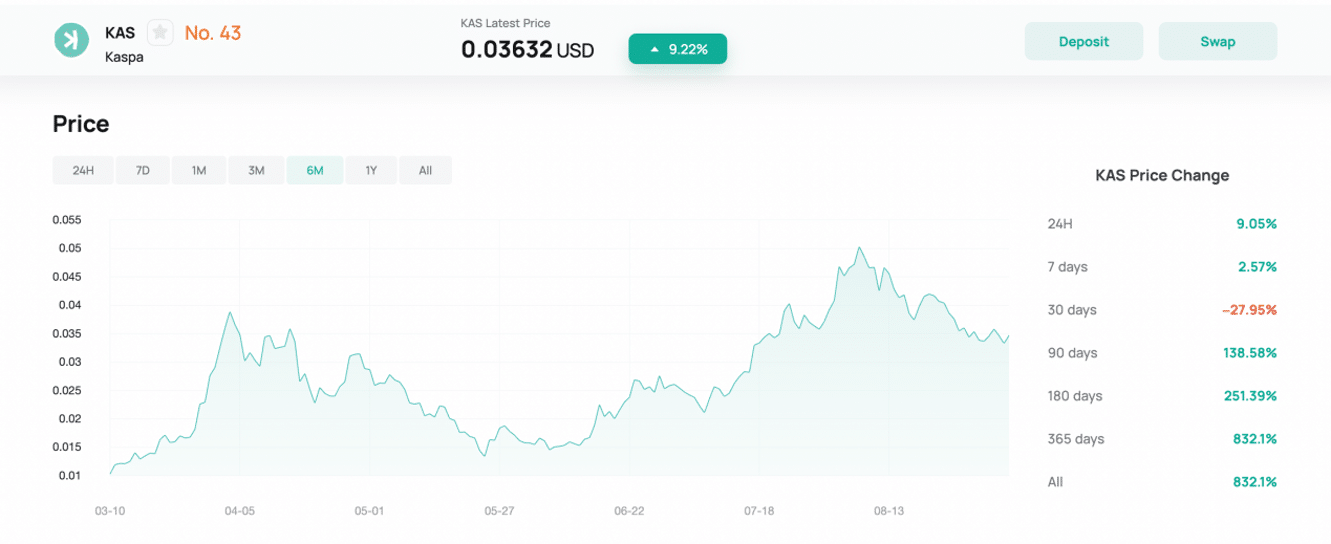Show the 3M price chart

[257, 170]
